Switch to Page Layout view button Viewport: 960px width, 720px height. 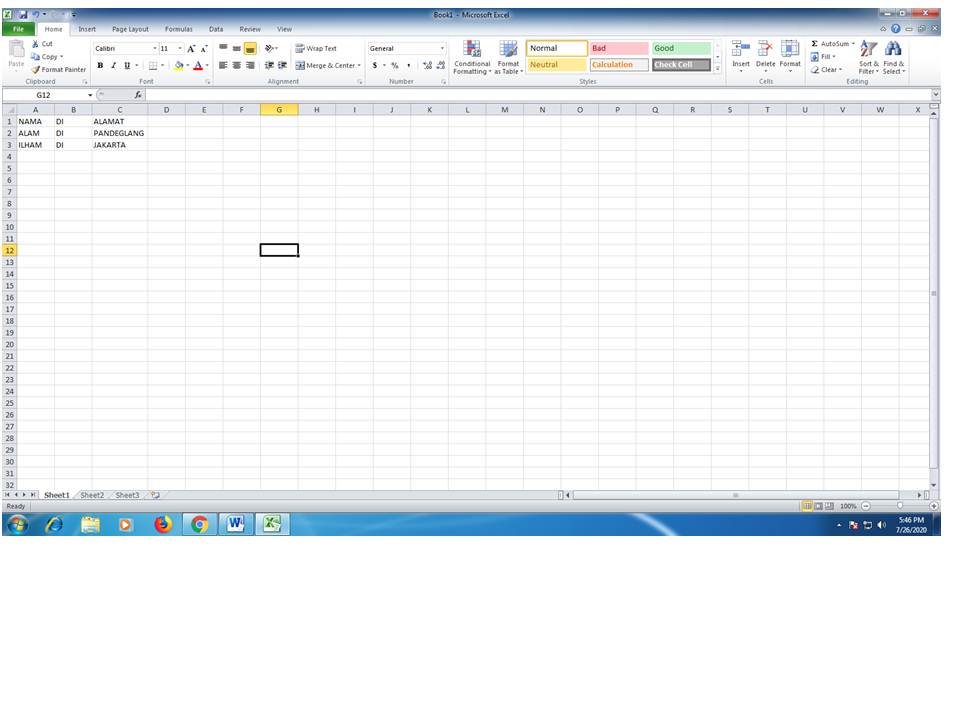click(x=818, y=506)
